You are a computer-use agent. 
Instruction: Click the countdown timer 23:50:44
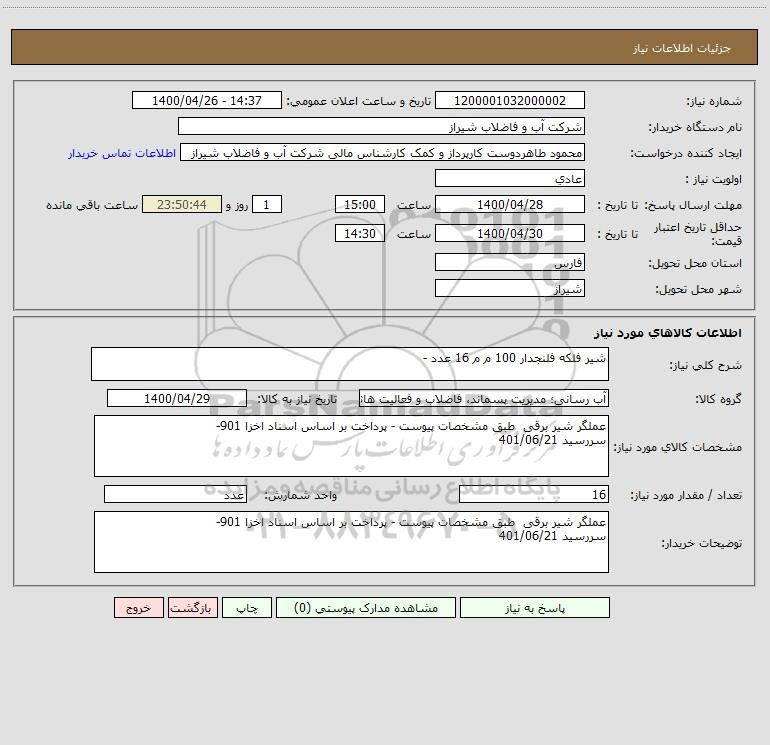coord(182,204)
